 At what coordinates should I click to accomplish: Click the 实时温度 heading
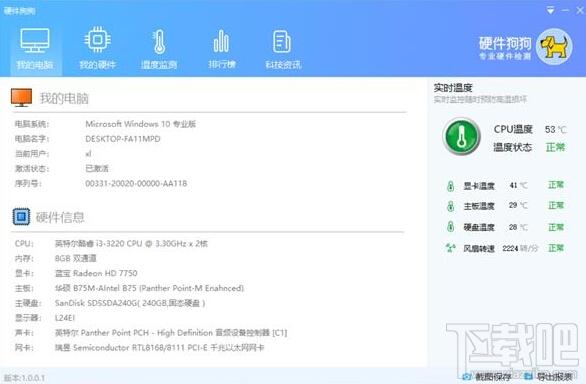pos(453,88)
